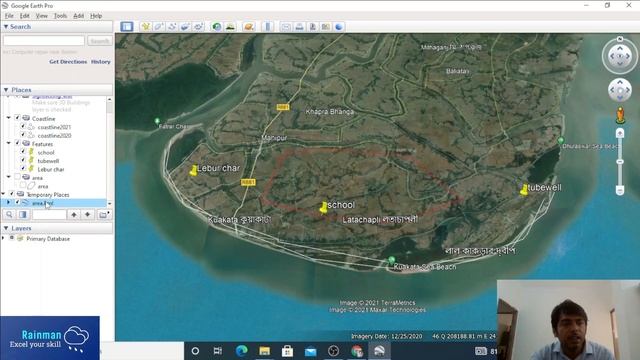Open the View menu
This screenshot has width=640, height=360.
pyautogui.click(x=42, y=16)
